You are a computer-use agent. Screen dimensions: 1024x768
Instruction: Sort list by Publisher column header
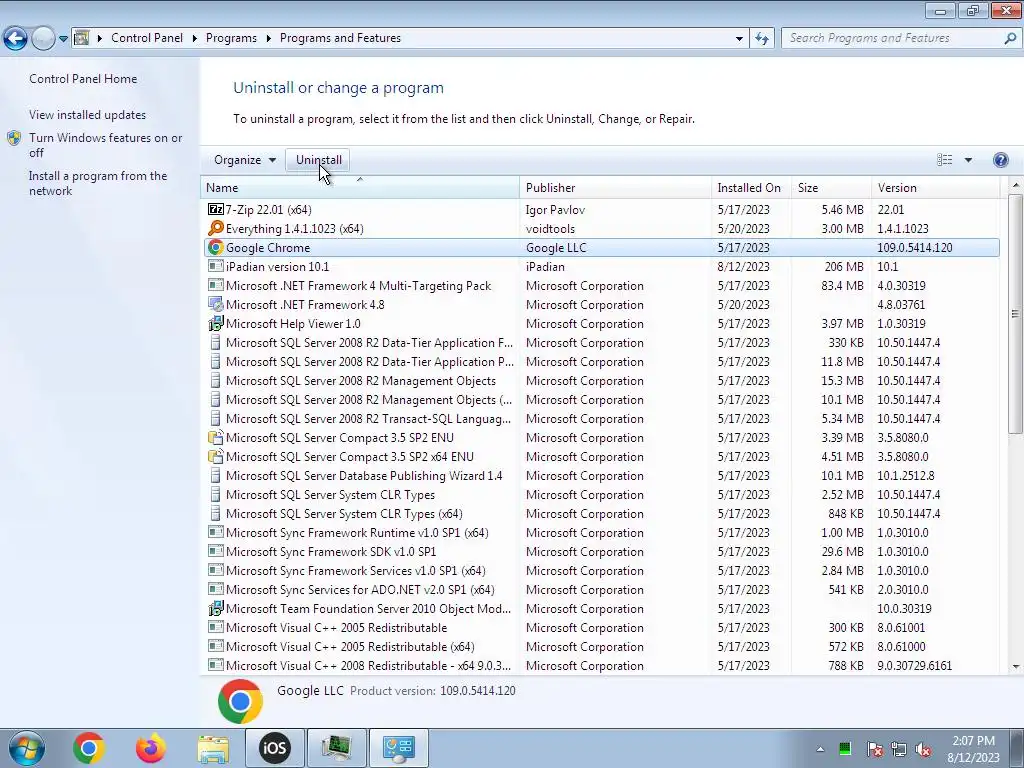[x=615, y=187]
